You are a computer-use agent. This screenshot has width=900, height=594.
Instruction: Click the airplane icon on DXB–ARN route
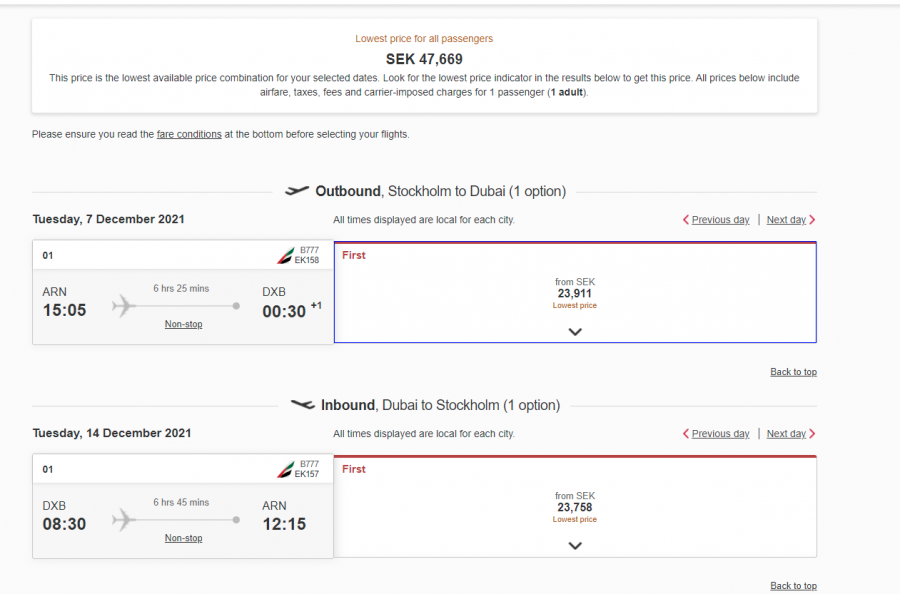pos(123,520)
